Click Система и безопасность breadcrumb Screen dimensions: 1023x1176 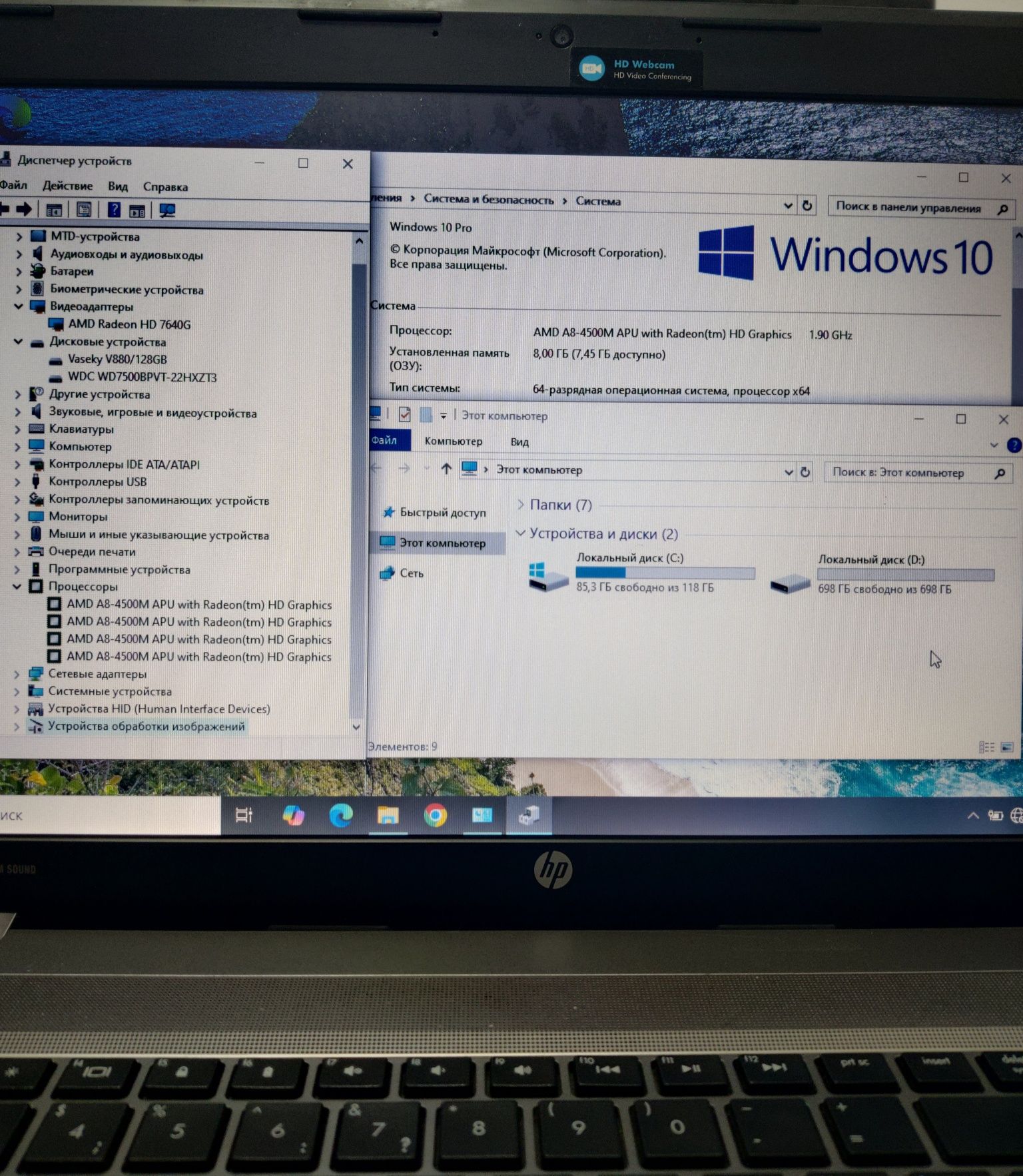point(489,199)
